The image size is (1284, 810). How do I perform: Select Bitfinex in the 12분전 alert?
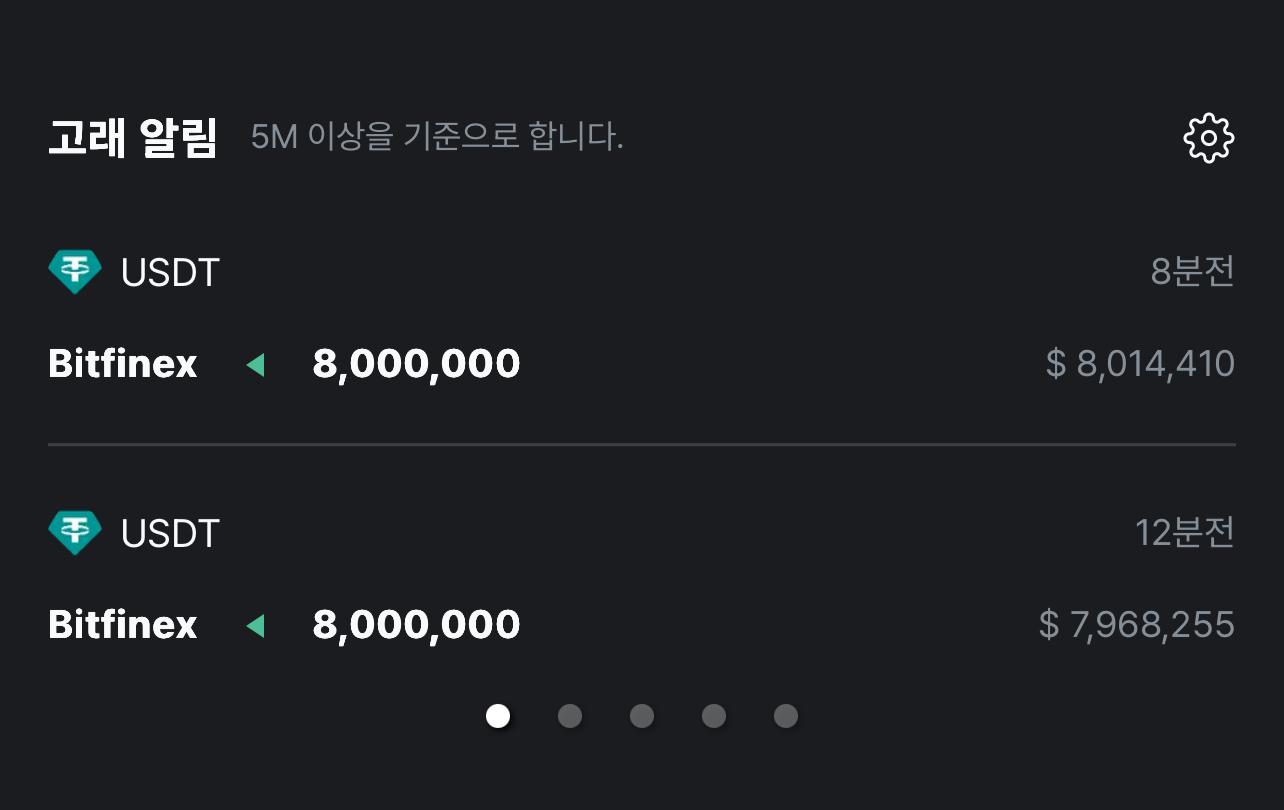click(123, 625)
